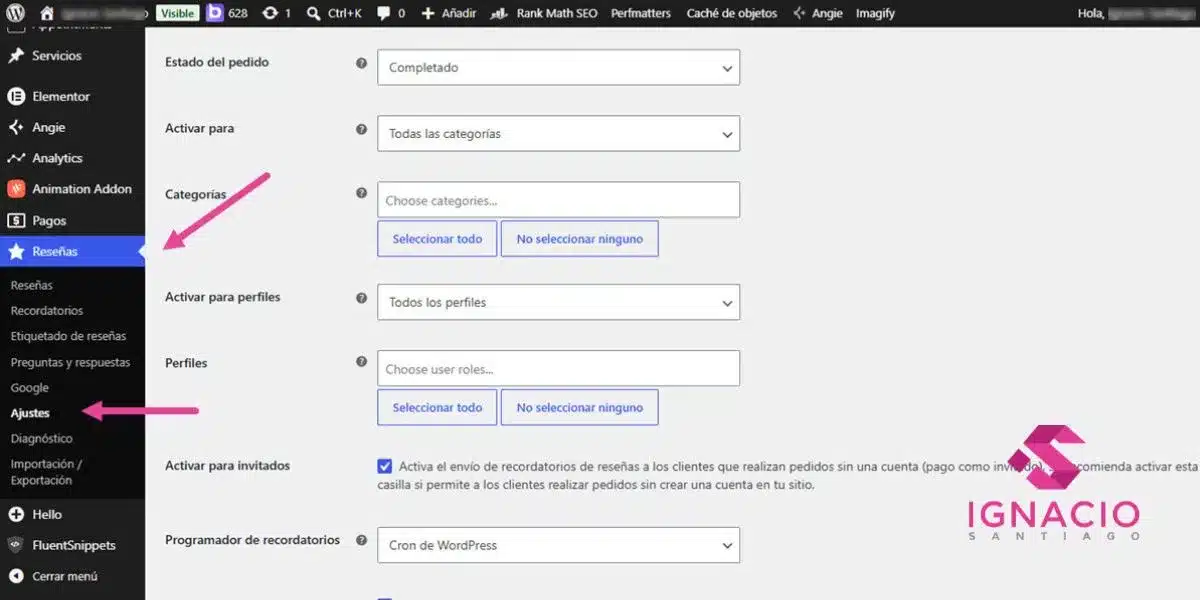Click 'Seleccionar todo' under Categorías
Screen dimensions: 1200x600
click(437, 239)
